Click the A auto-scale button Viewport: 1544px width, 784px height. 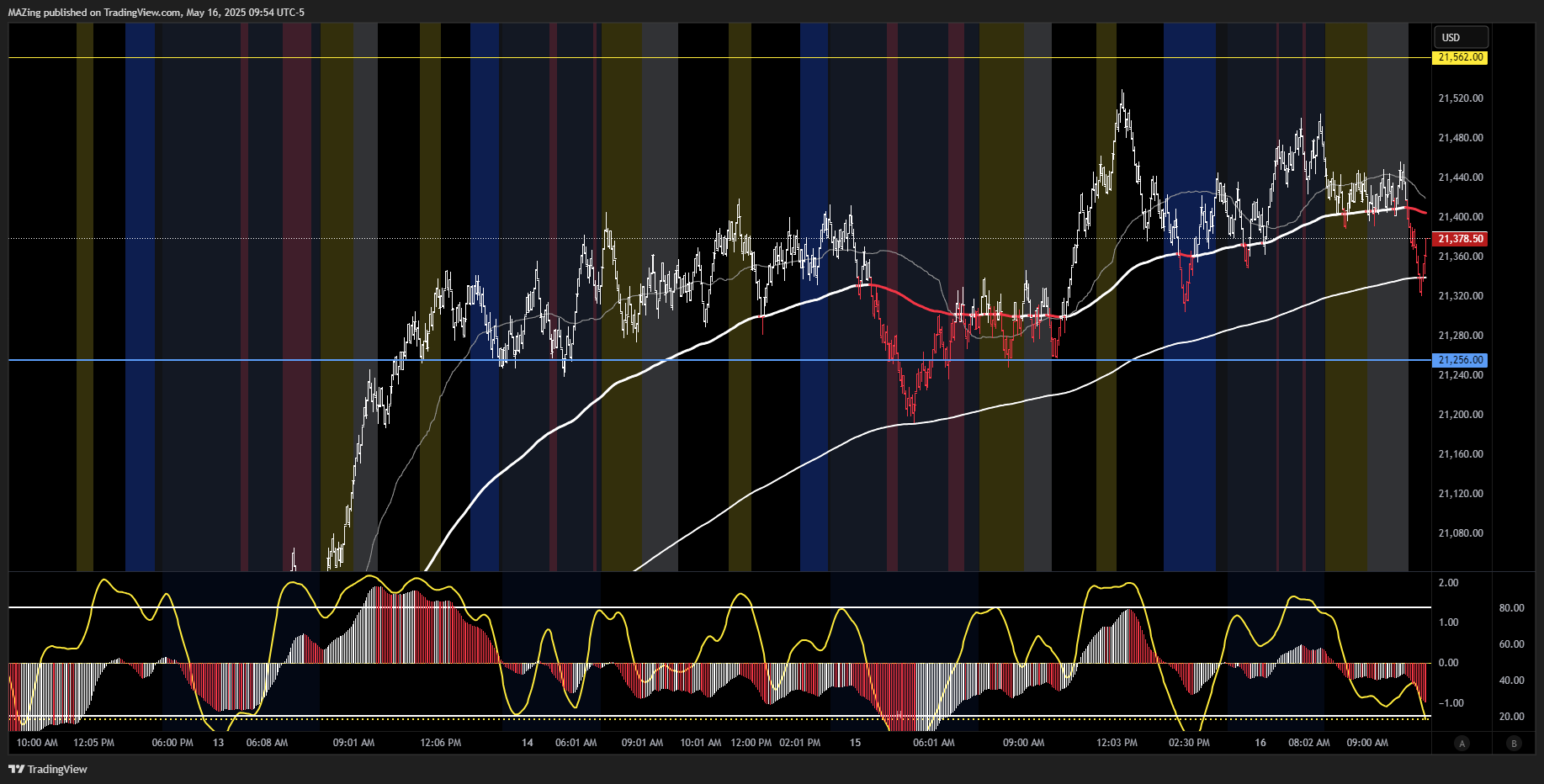(1462, 743)
